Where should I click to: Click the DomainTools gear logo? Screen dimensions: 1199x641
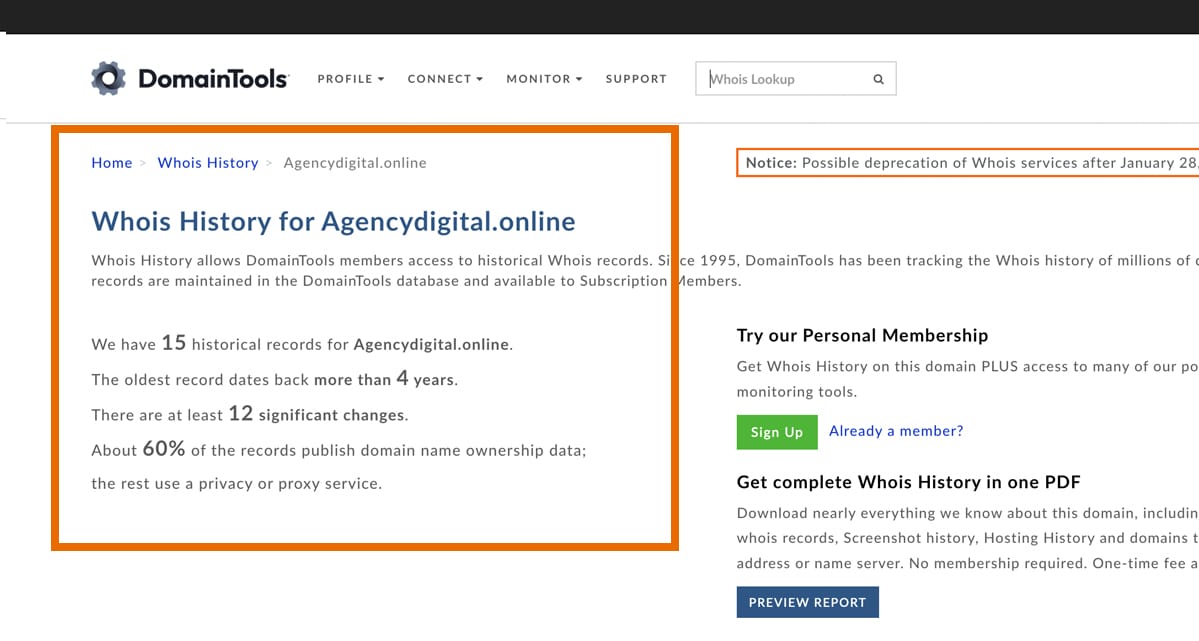click(108, 78)
